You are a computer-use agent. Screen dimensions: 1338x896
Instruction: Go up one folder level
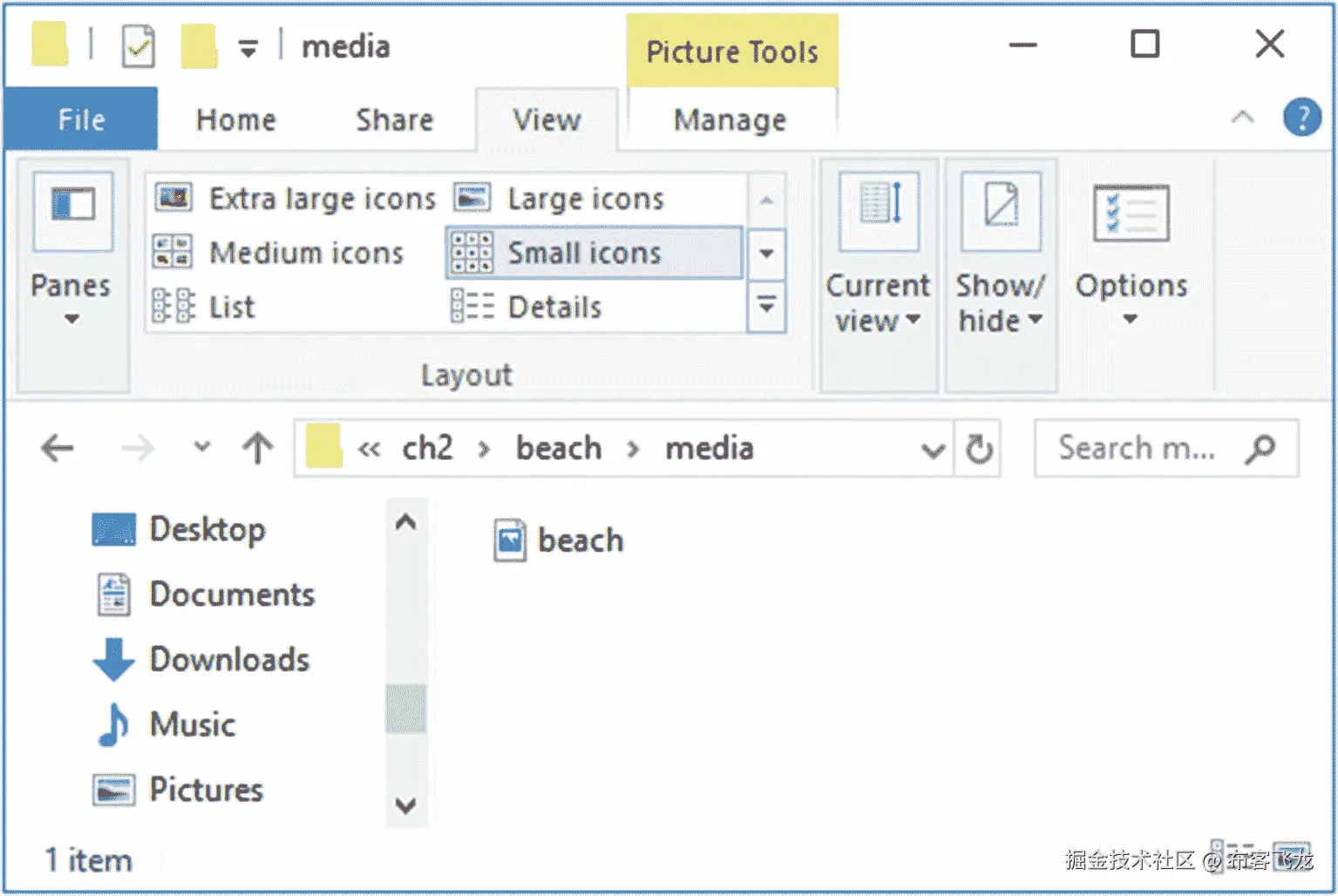point(257,449)
